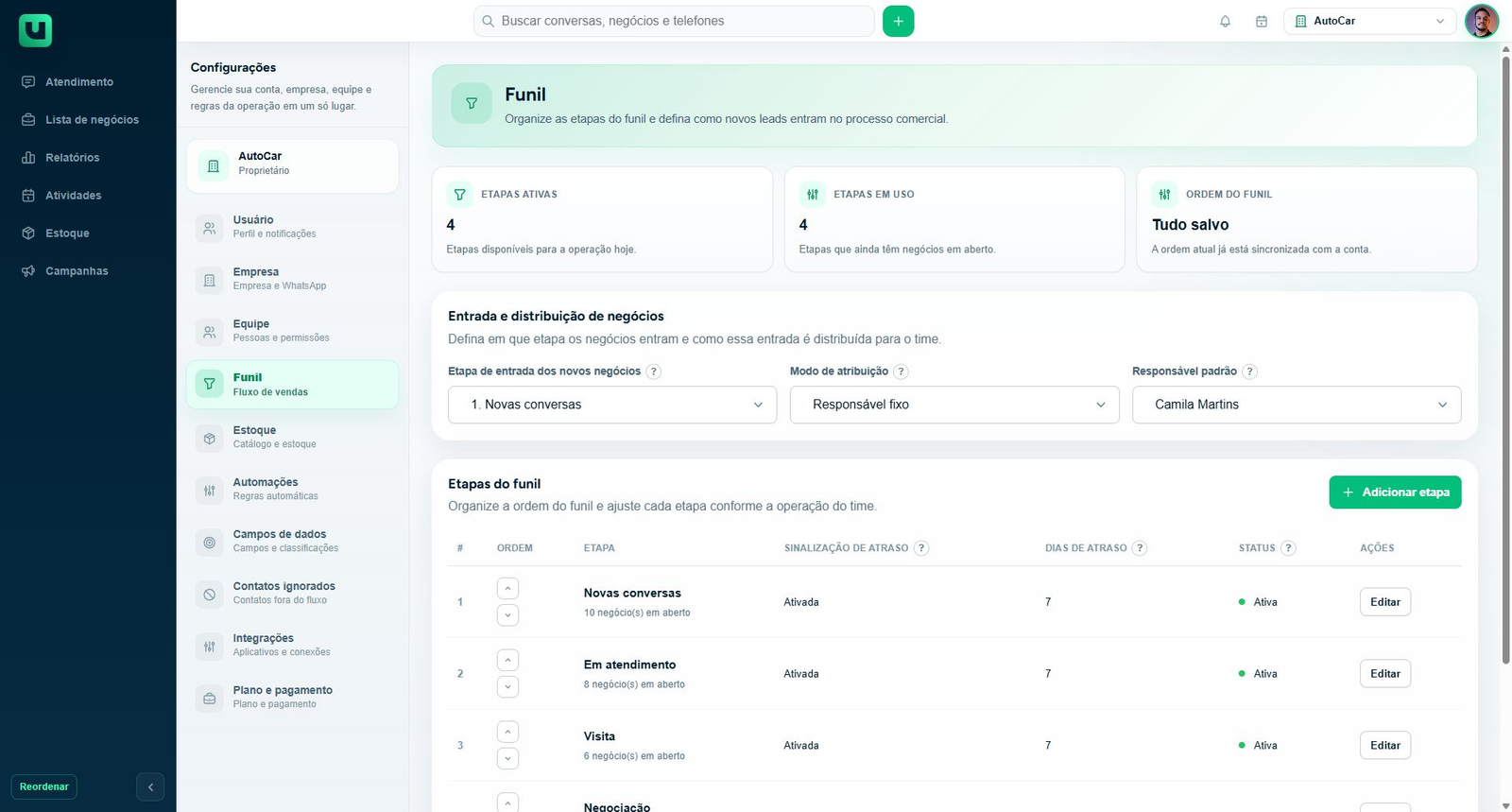This screenshot has height=812, width=1512.
Task: Open user profile avatar
Action: 1481,21
